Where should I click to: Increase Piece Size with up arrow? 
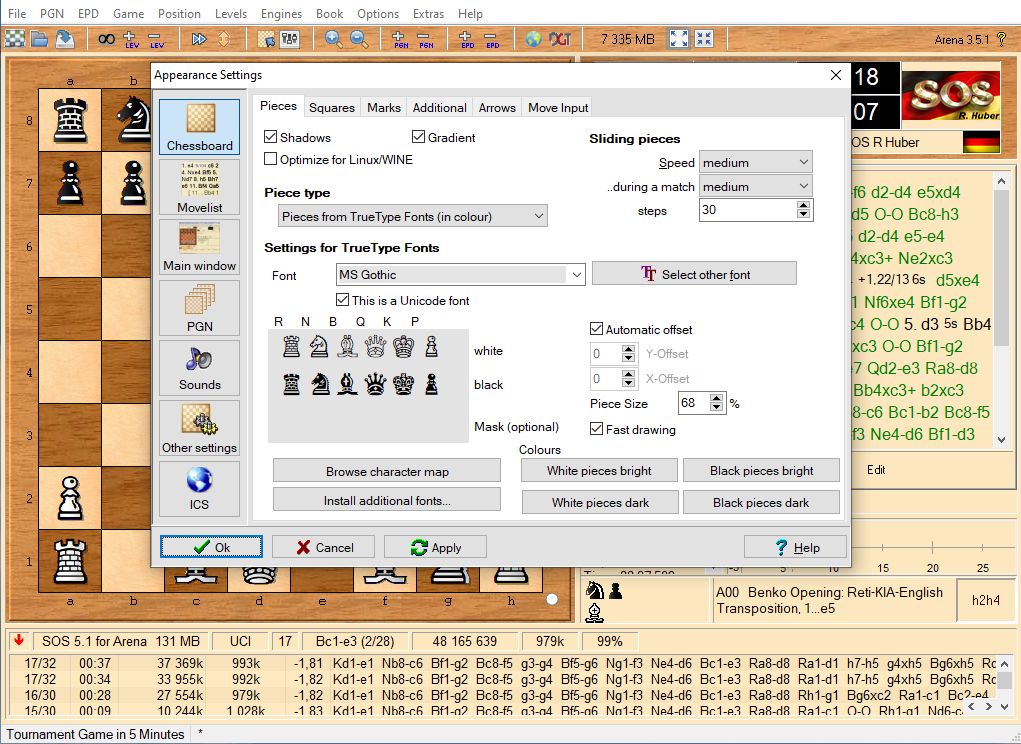point(716,398)
